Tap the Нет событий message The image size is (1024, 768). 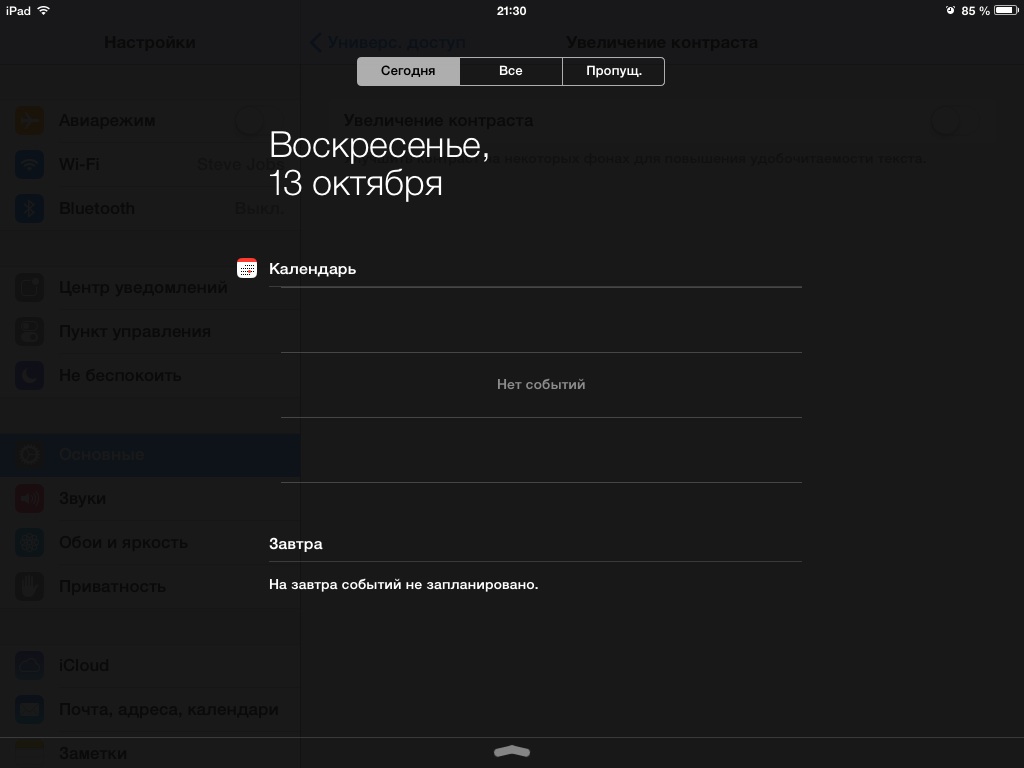coord(541,385)
